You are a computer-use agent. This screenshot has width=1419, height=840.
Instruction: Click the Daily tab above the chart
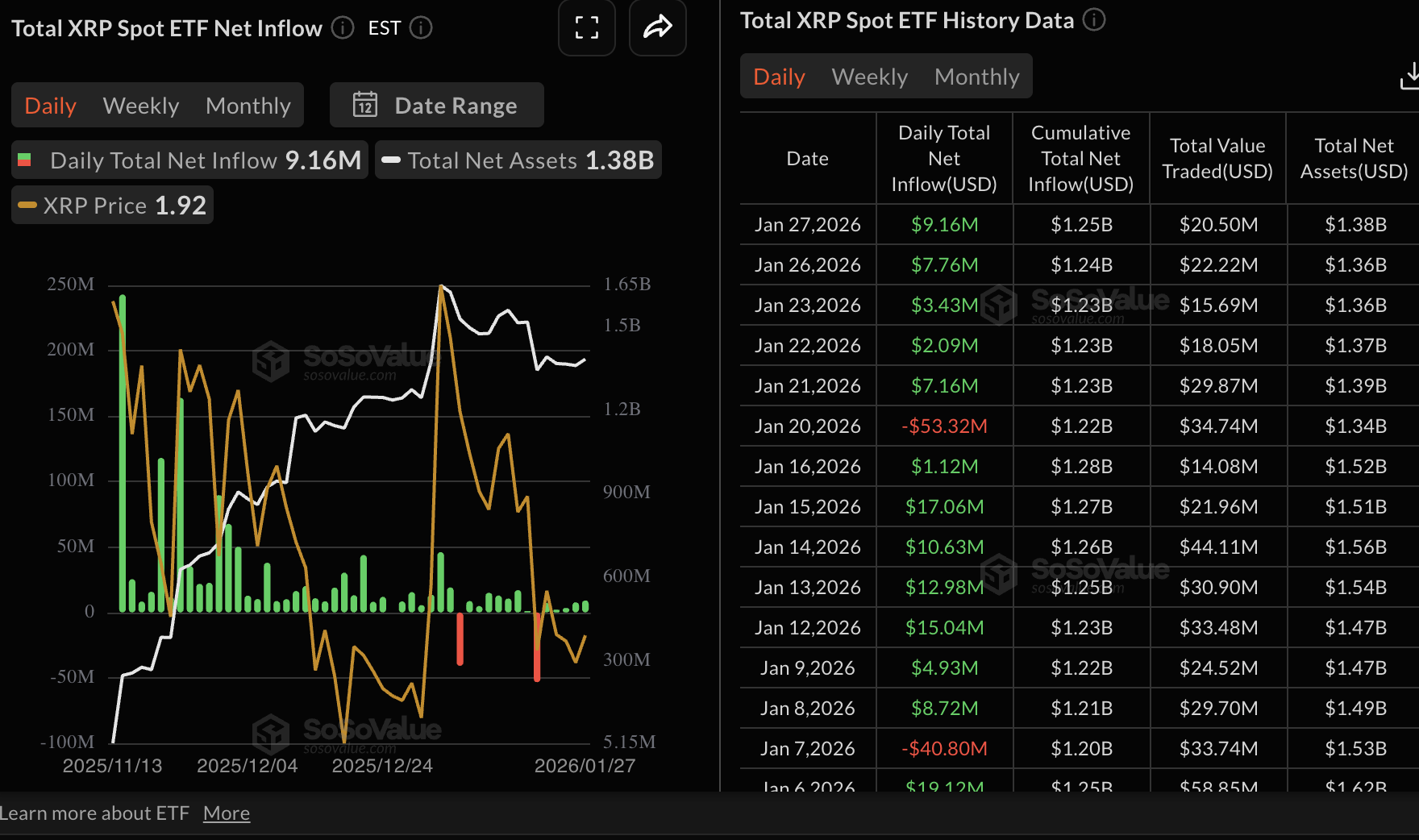tap(50, 106)
